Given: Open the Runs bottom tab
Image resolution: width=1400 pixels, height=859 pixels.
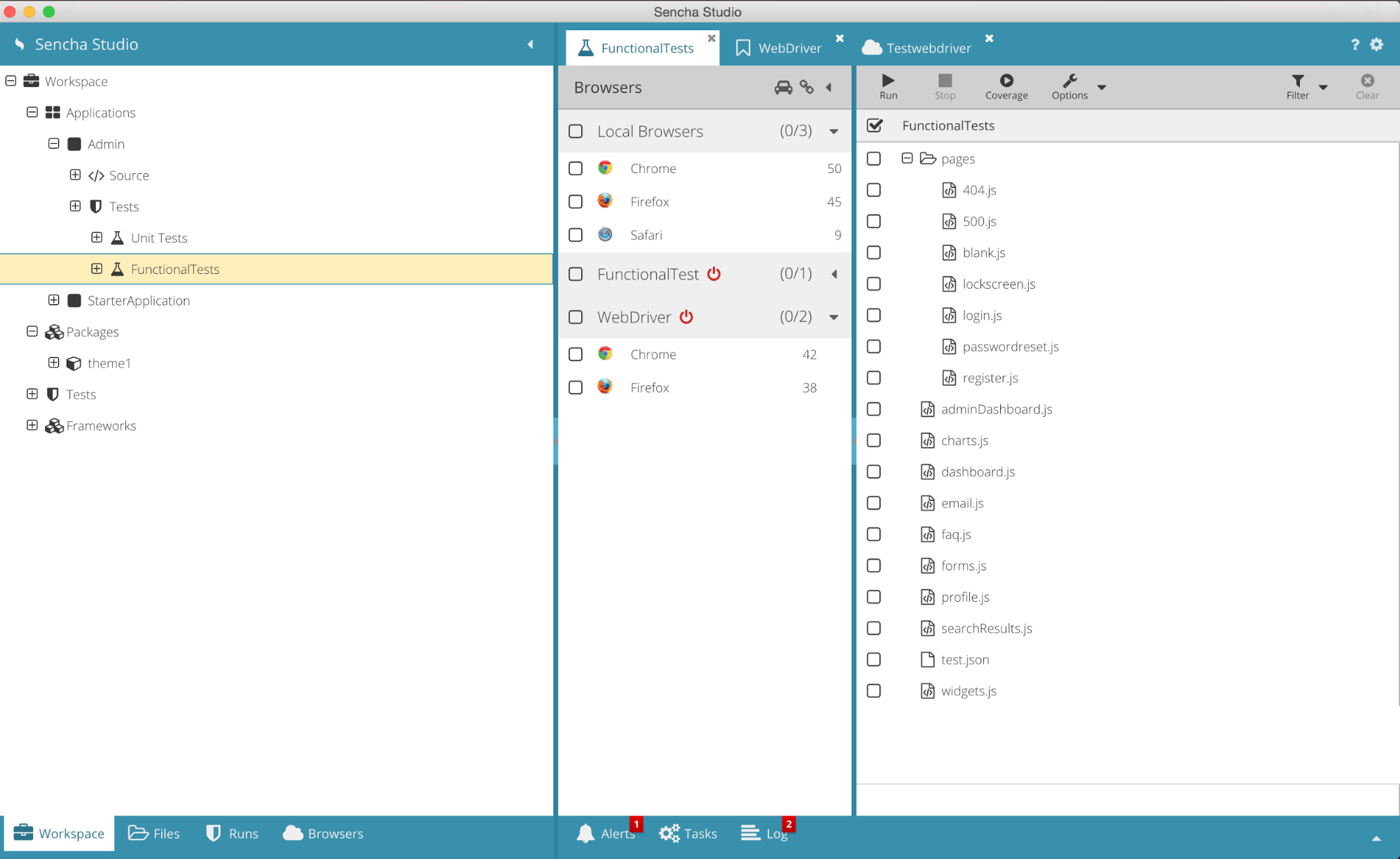Looking at the screenshot, I should 232,833.
